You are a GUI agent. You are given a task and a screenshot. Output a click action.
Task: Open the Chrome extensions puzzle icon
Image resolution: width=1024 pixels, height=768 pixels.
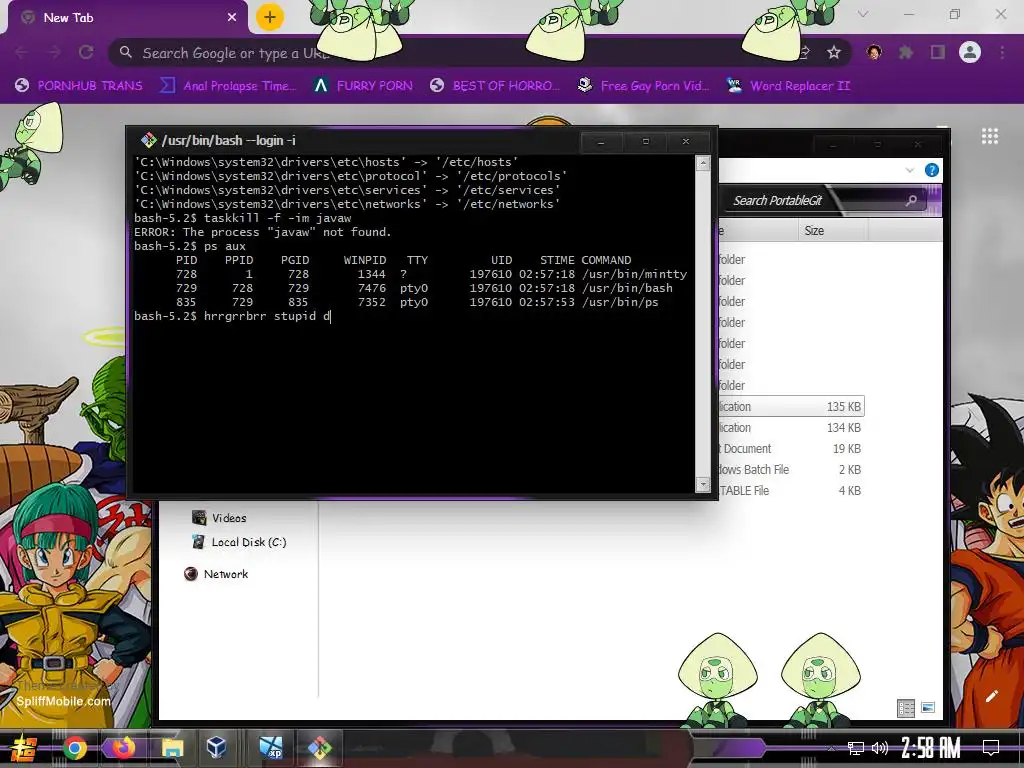tap(906, 53)
